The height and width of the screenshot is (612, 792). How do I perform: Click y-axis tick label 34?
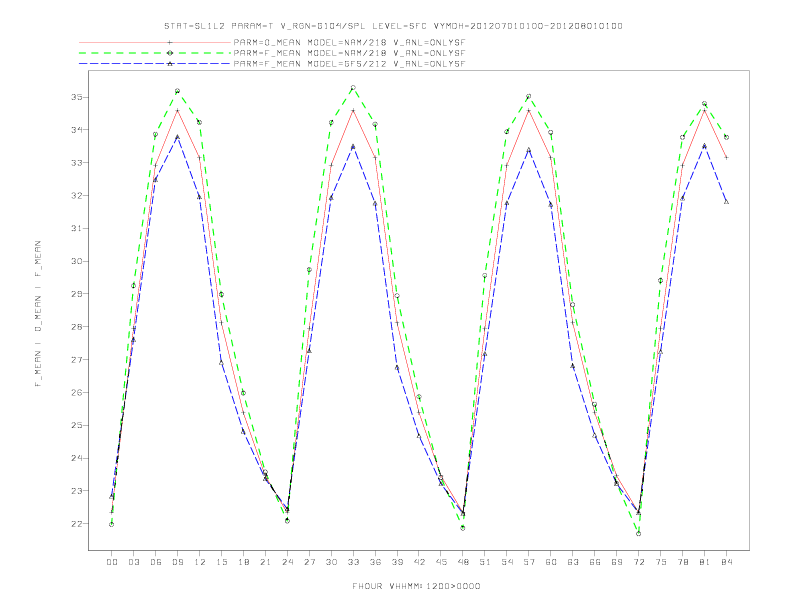pyautogui.click(x=77, y=130)
